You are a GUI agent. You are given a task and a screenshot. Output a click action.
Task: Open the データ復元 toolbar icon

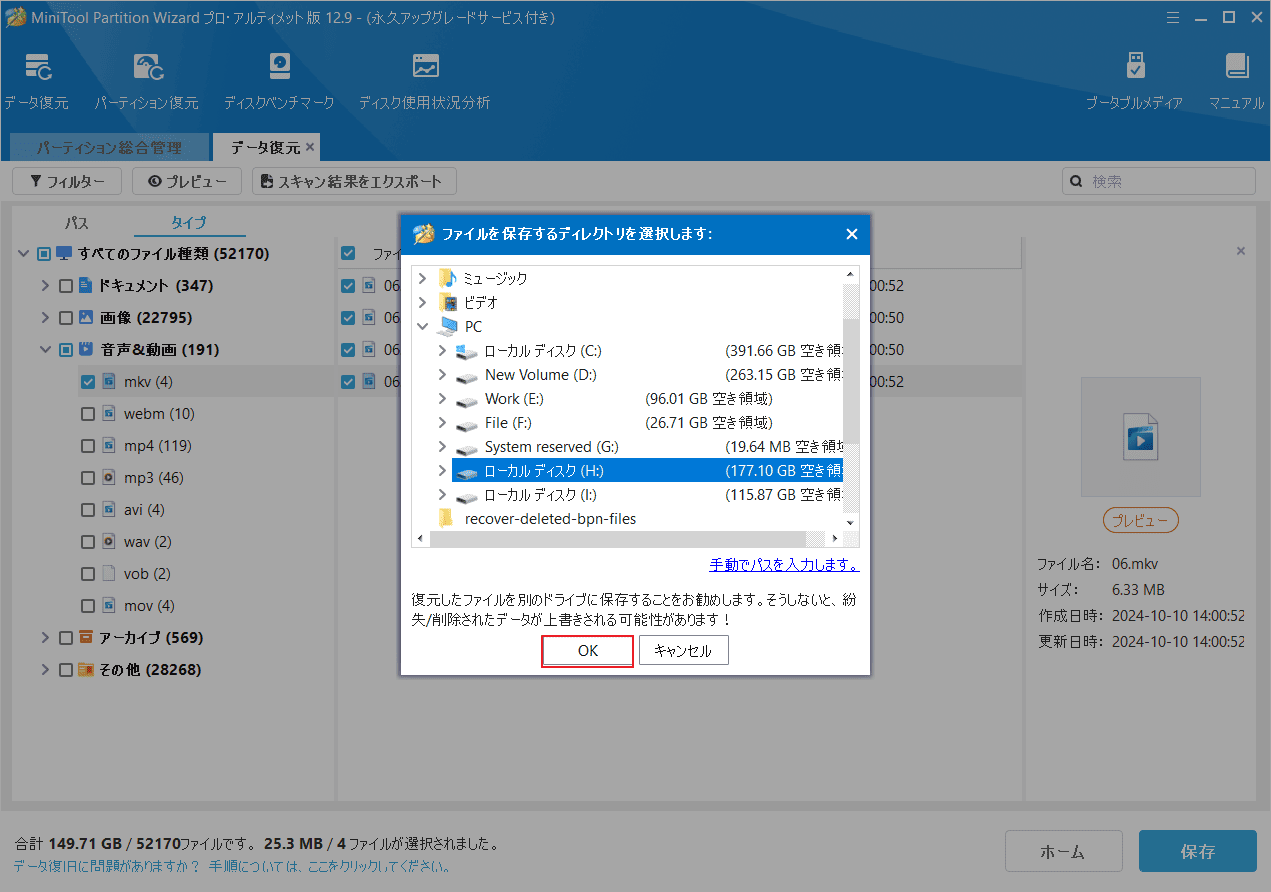click(x=37, y=67)
